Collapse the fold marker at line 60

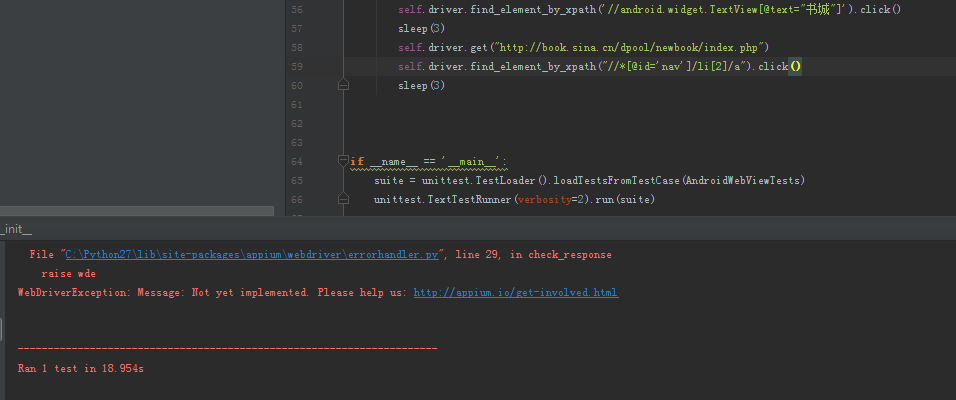(x=343, y=85)
